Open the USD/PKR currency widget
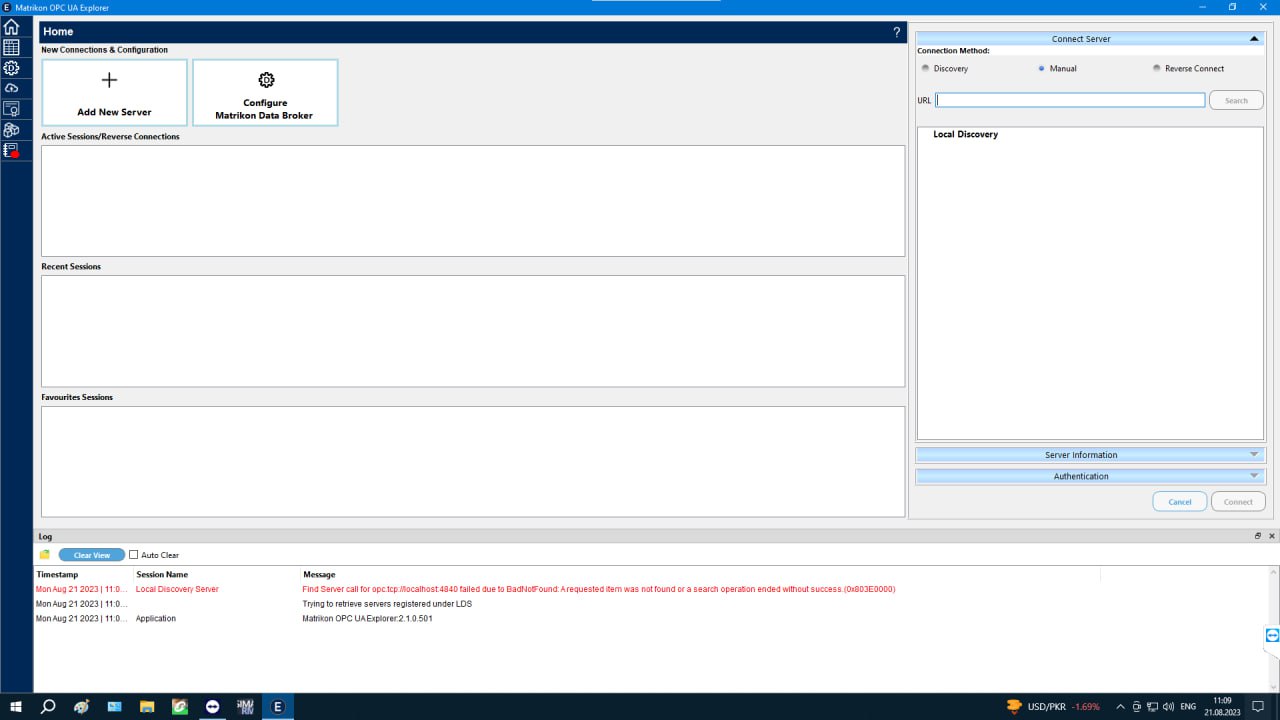 coord(1053,706)
